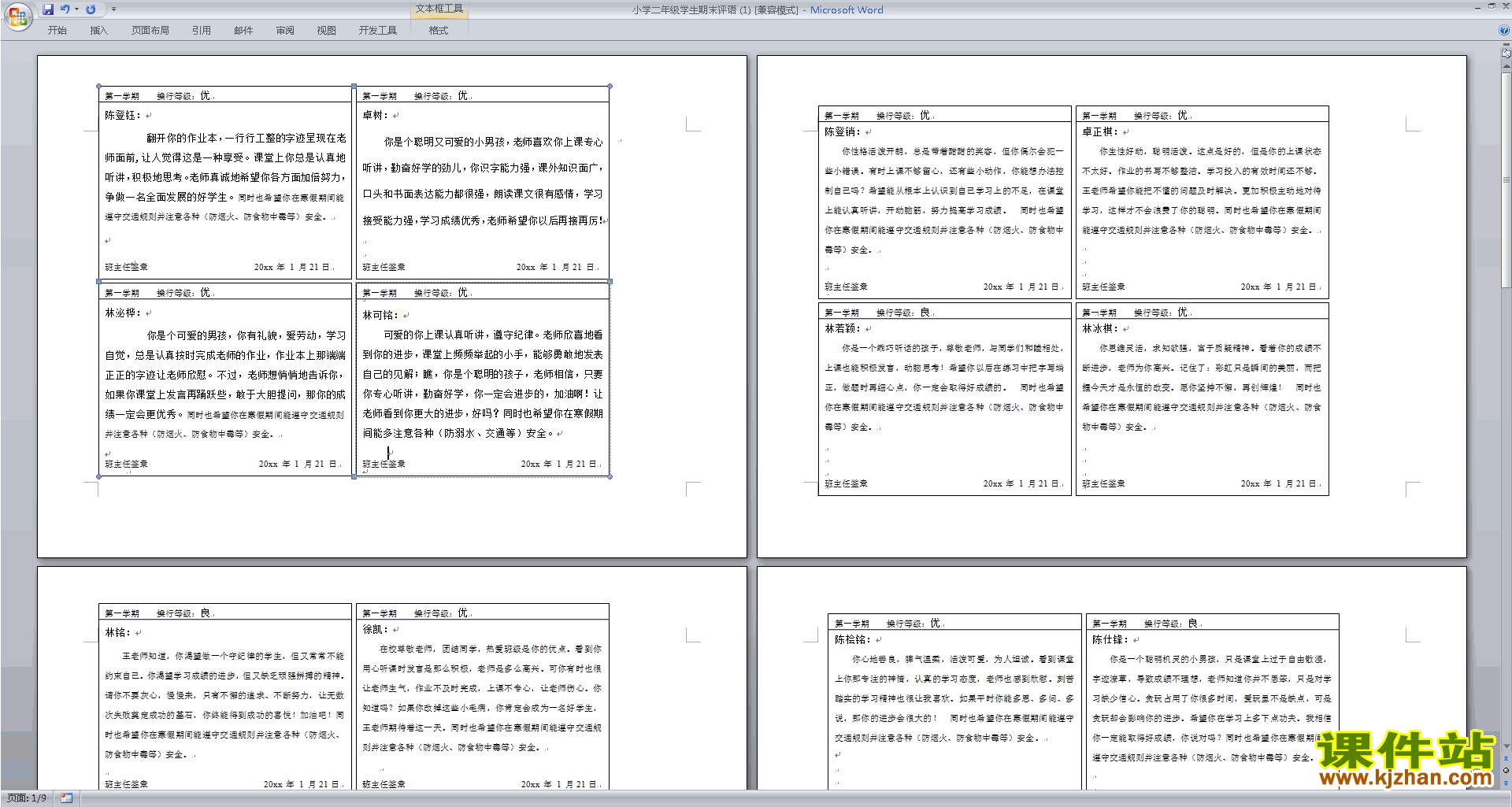Click the student name 林可铭：

pyautogui.click(x=380, y=315)
